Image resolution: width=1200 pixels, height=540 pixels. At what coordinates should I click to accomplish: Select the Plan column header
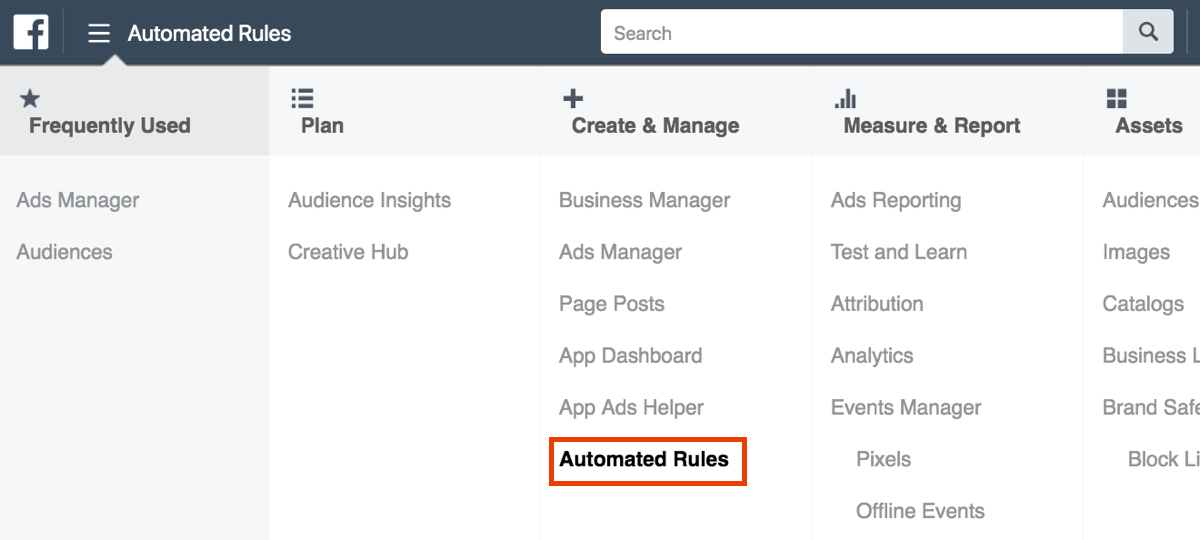405,111
